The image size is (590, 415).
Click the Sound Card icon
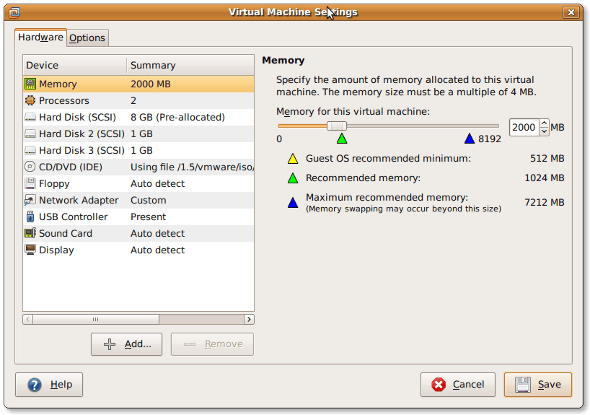(30, 233)
